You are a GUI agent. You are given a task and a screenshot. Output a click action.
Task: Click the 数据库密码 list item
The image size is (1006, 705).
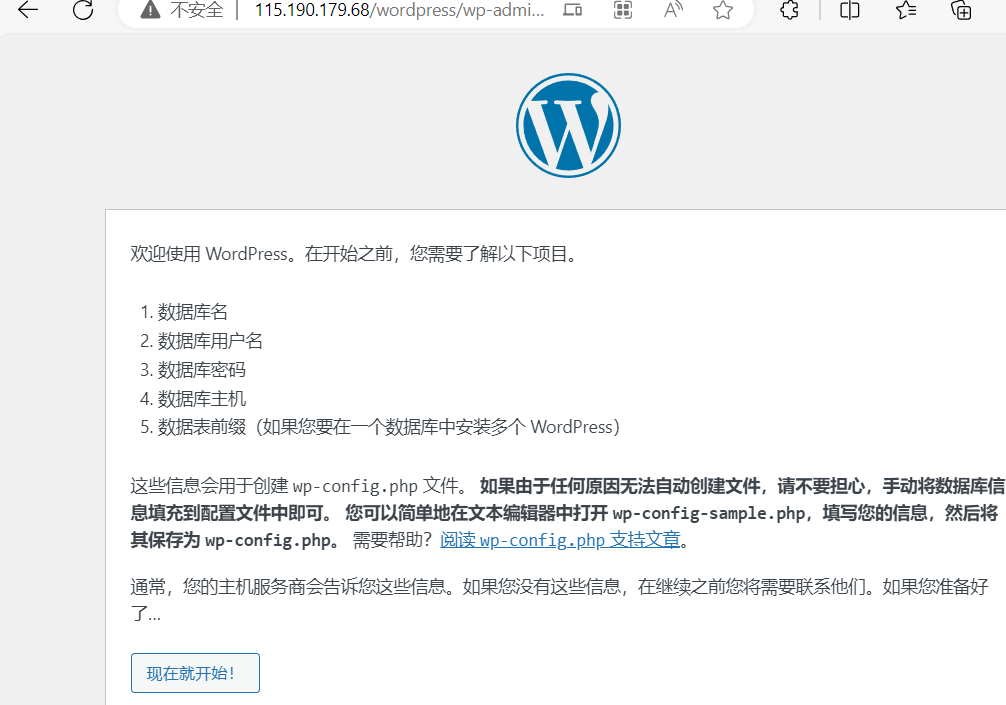[201, 370]
